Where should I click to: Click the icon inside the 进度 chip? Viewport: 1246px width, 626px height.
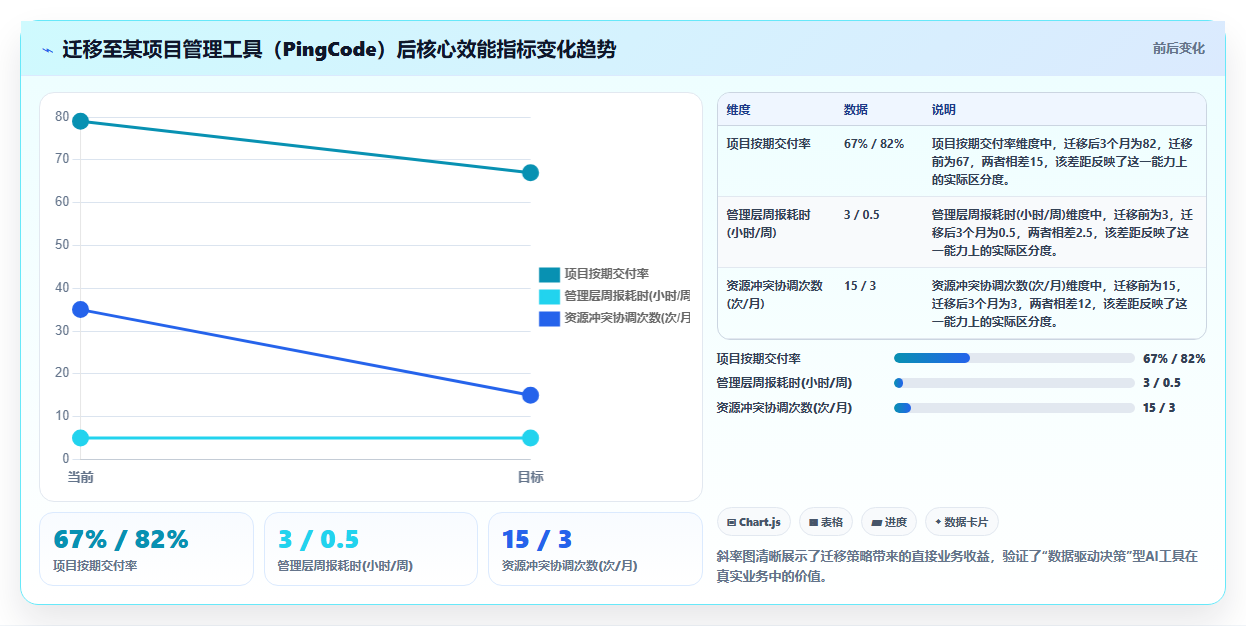[877, 522]
